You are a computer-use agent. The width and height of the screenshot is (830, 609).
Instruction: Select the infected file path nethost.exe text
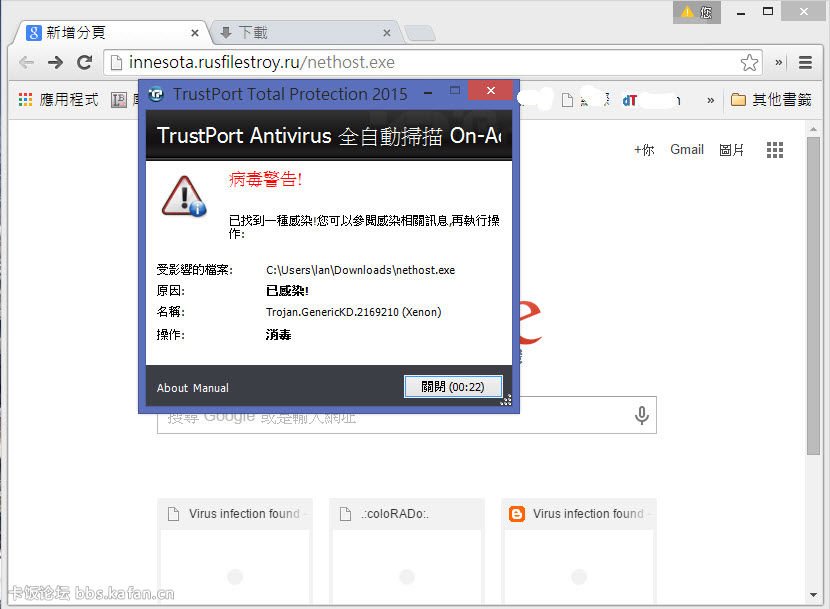pos(360,270)
